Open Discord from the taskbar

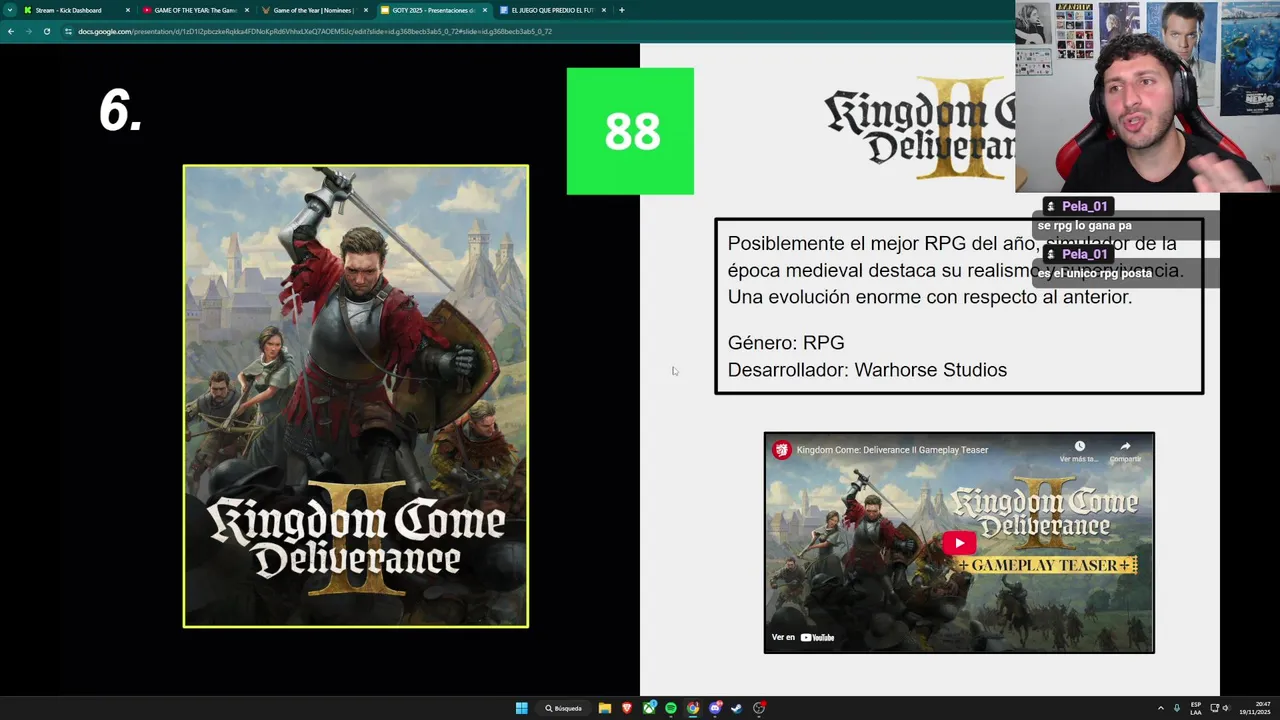click(715, 708)
